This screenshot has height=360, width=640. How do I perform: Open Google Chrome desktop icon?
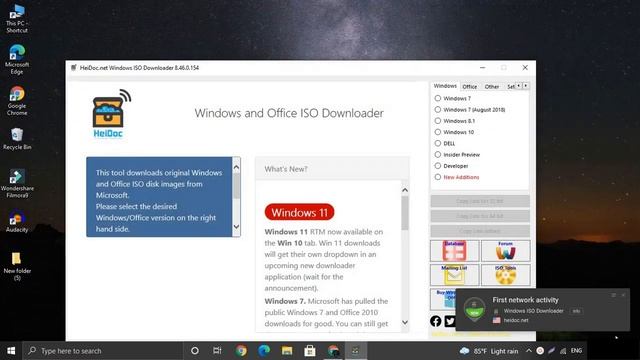click(x=17, y=101)
